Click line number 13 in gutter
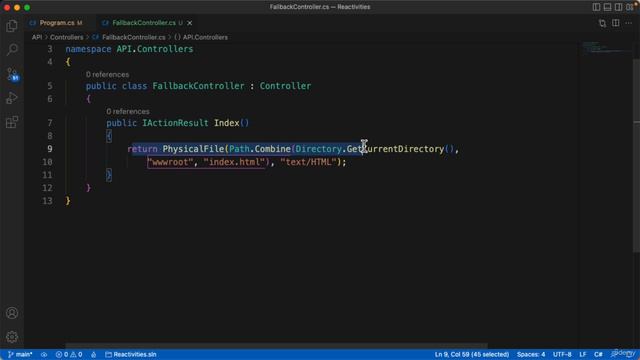The height and width of the screenshot is (360, 640). point(47,201)
